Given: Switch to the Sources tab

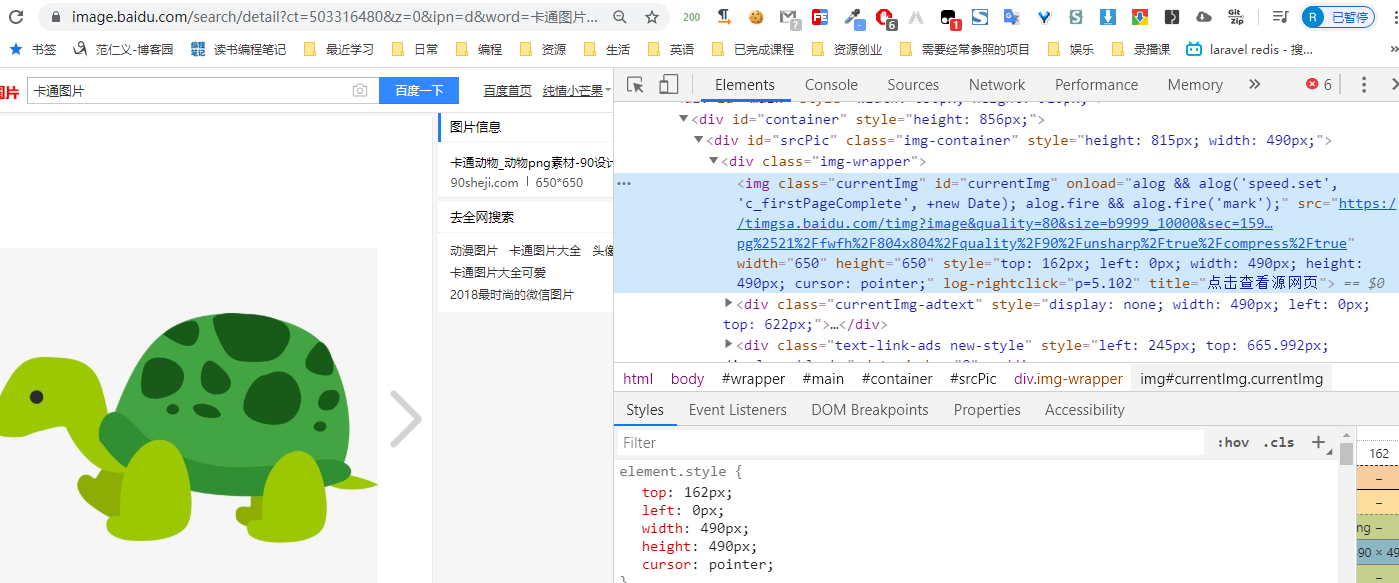Looking at the screenshot, I should coord(913,85).
